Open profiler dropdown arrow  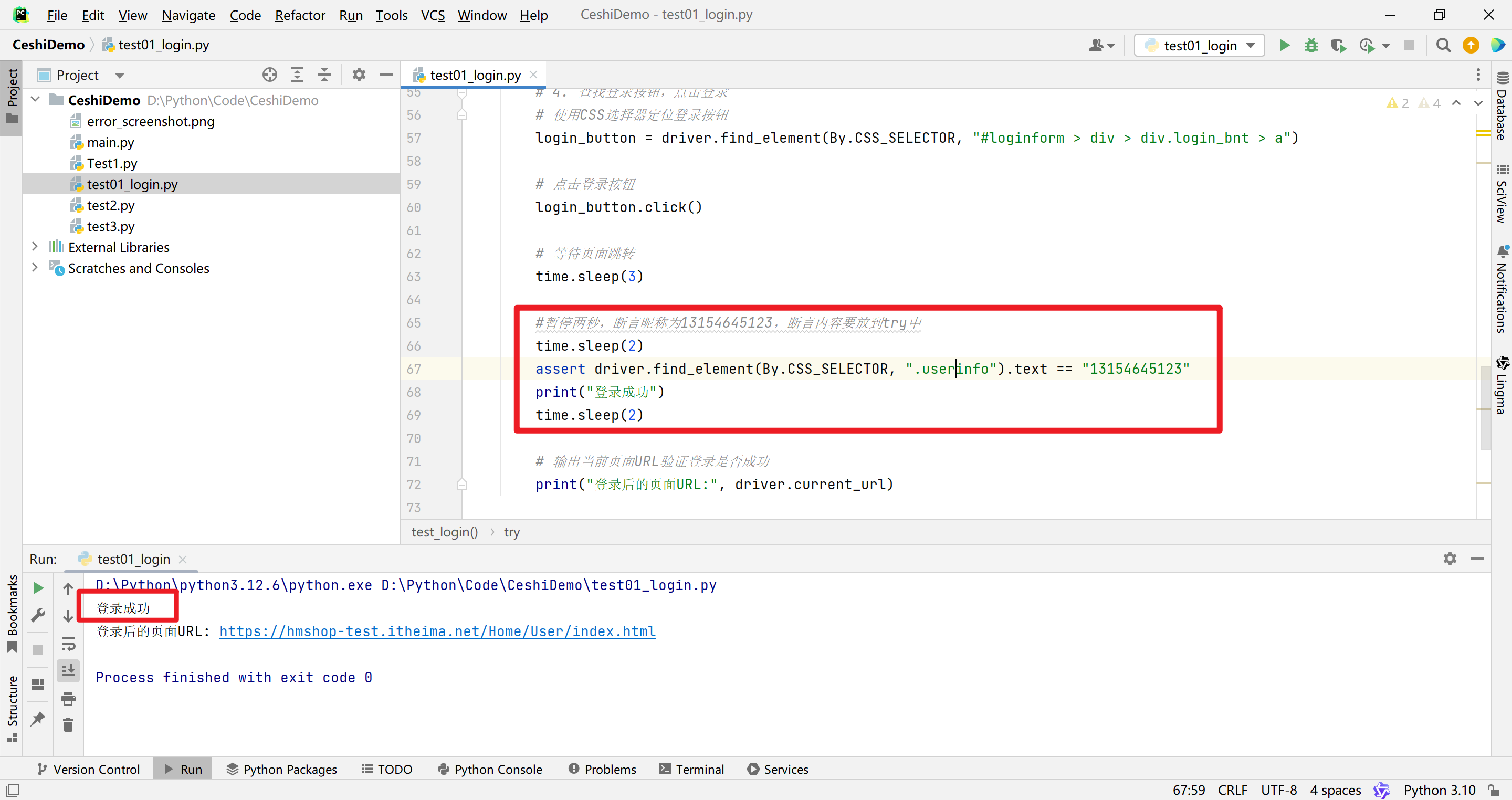coord(1387,46)
